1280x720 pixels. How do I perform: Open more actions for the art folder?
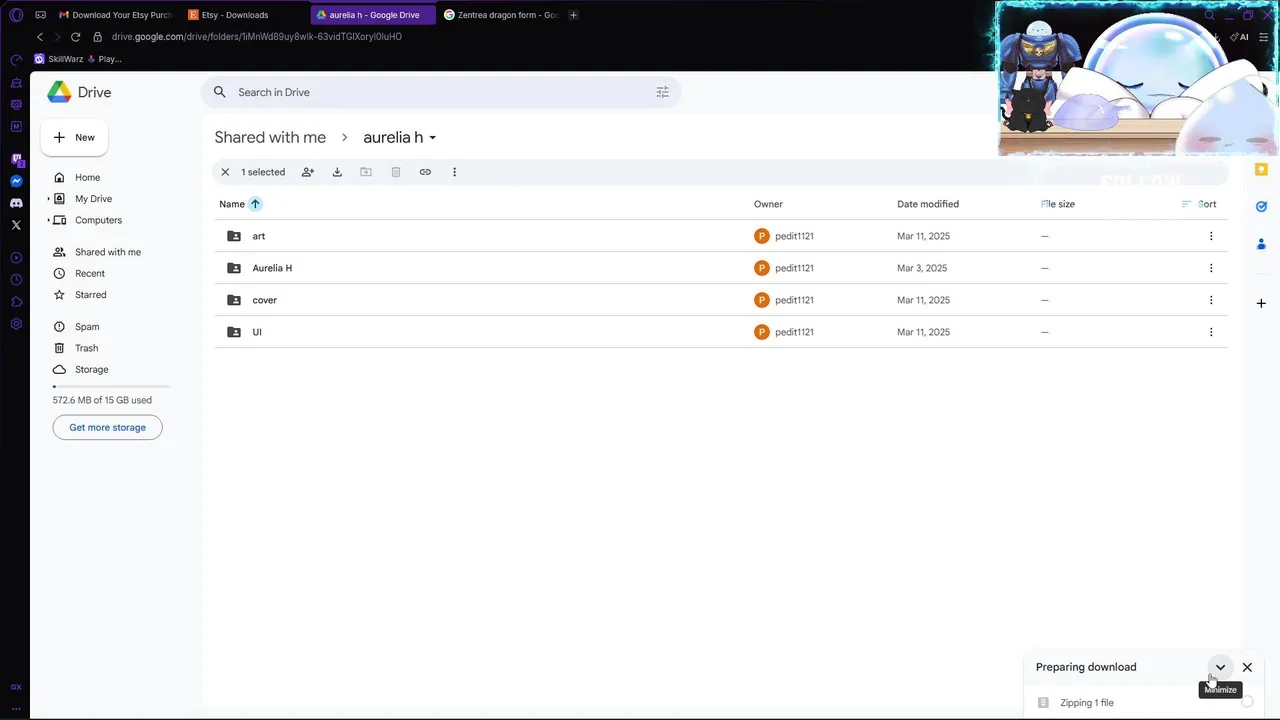coord(1211,236)
